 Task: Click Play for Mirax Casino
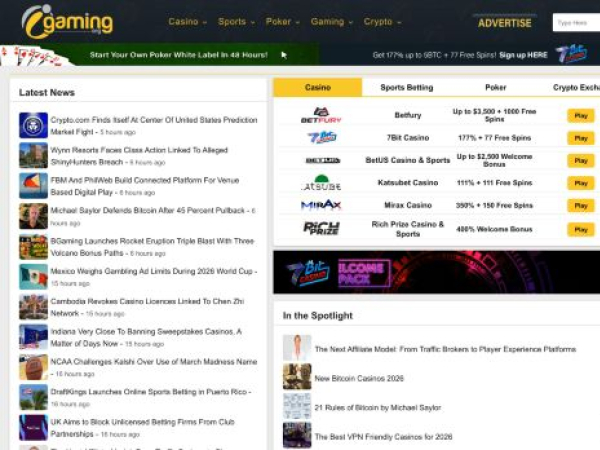(580, 206)
